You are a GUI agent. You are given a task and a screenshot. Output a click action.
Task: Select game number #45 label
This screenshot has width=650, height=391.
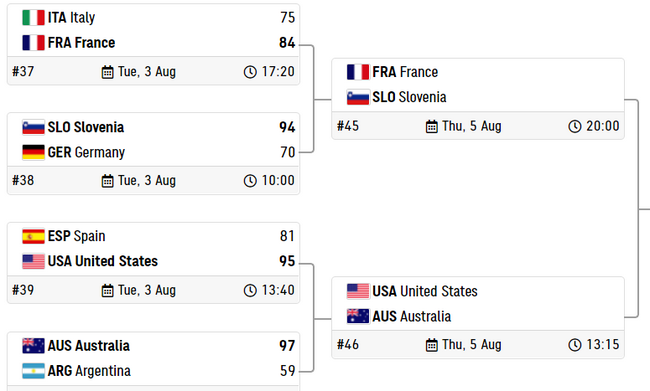click(348, 126)
